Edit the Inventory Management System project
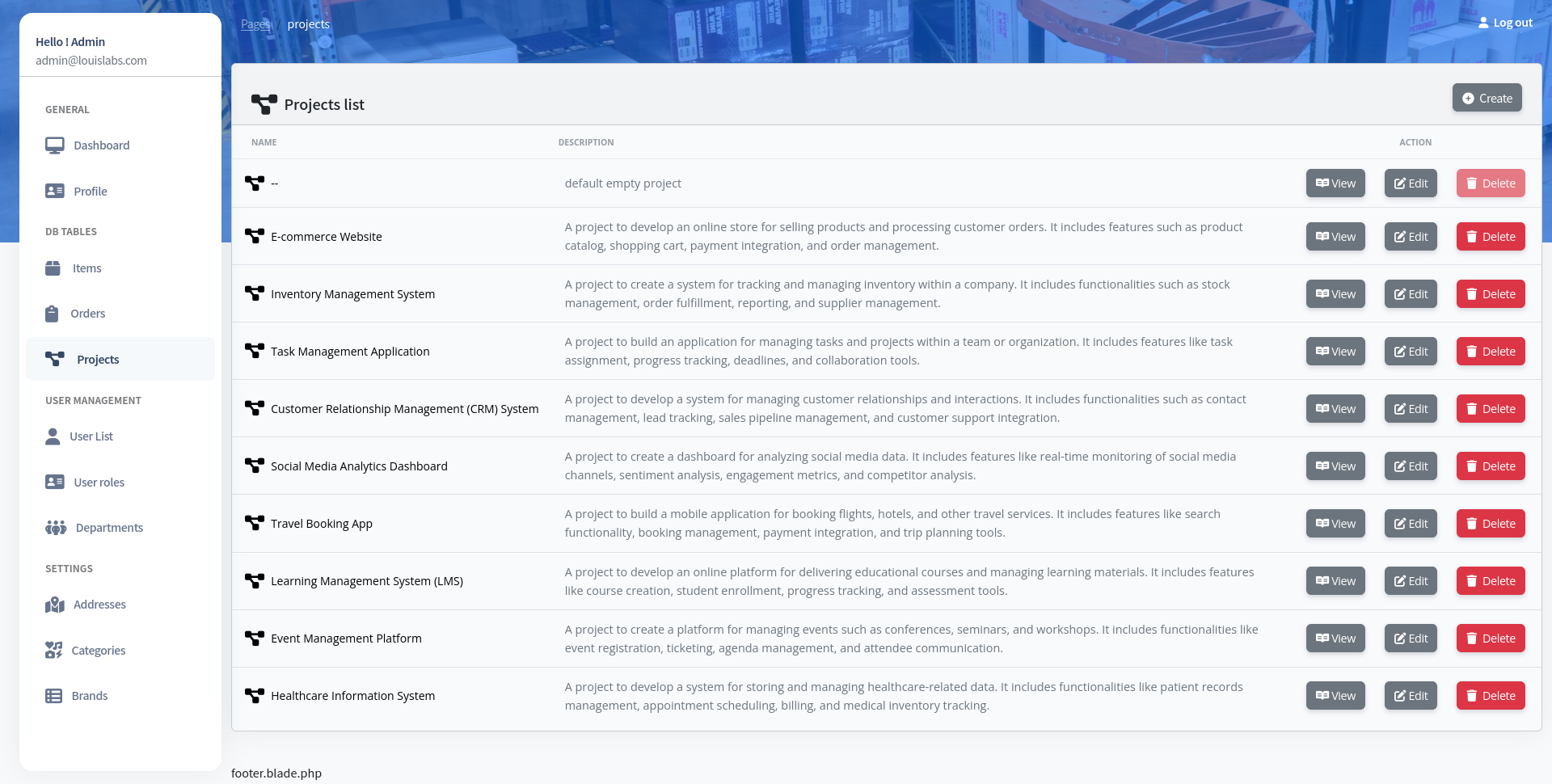The image size is (1552, 784). point(1411,294)
